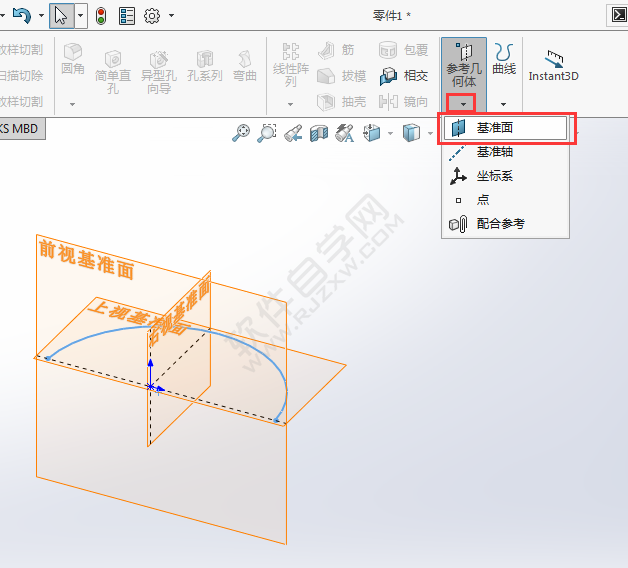Toggle the Section View icon
This screenshot has width=628, height=568.
pos(319,133)
